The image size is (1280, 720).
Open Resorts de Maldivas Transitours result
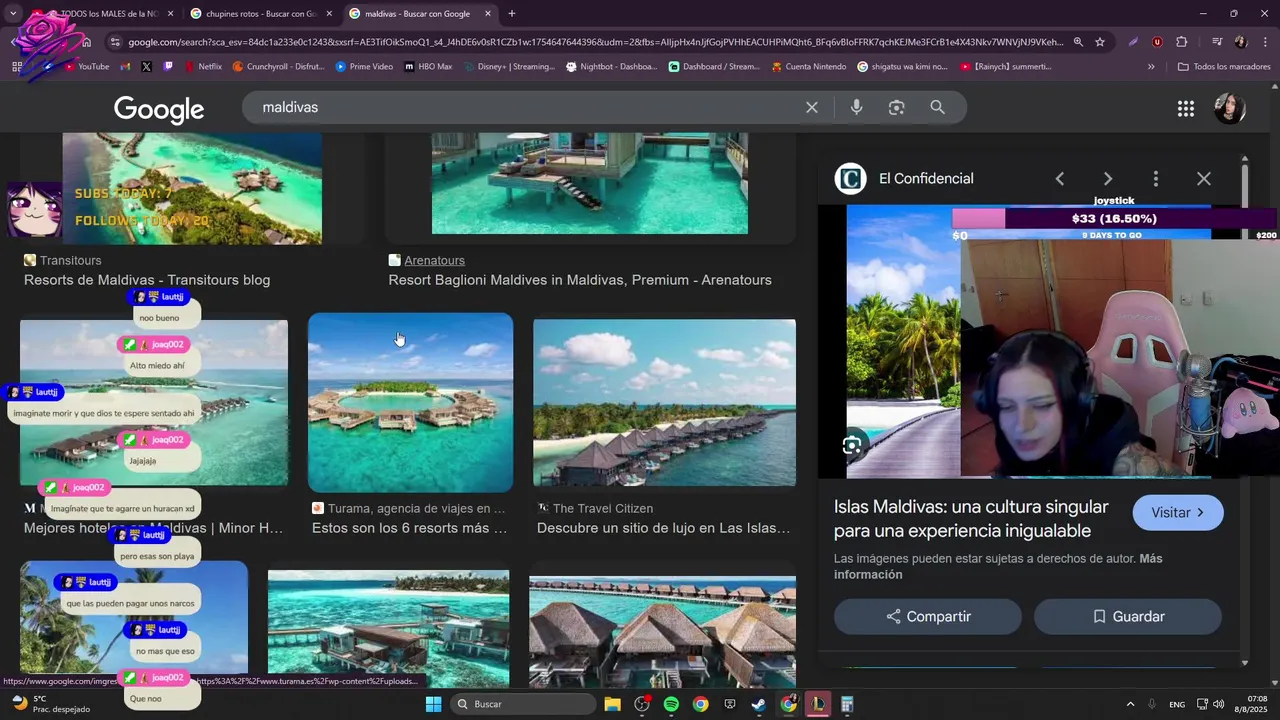(147, 280)
